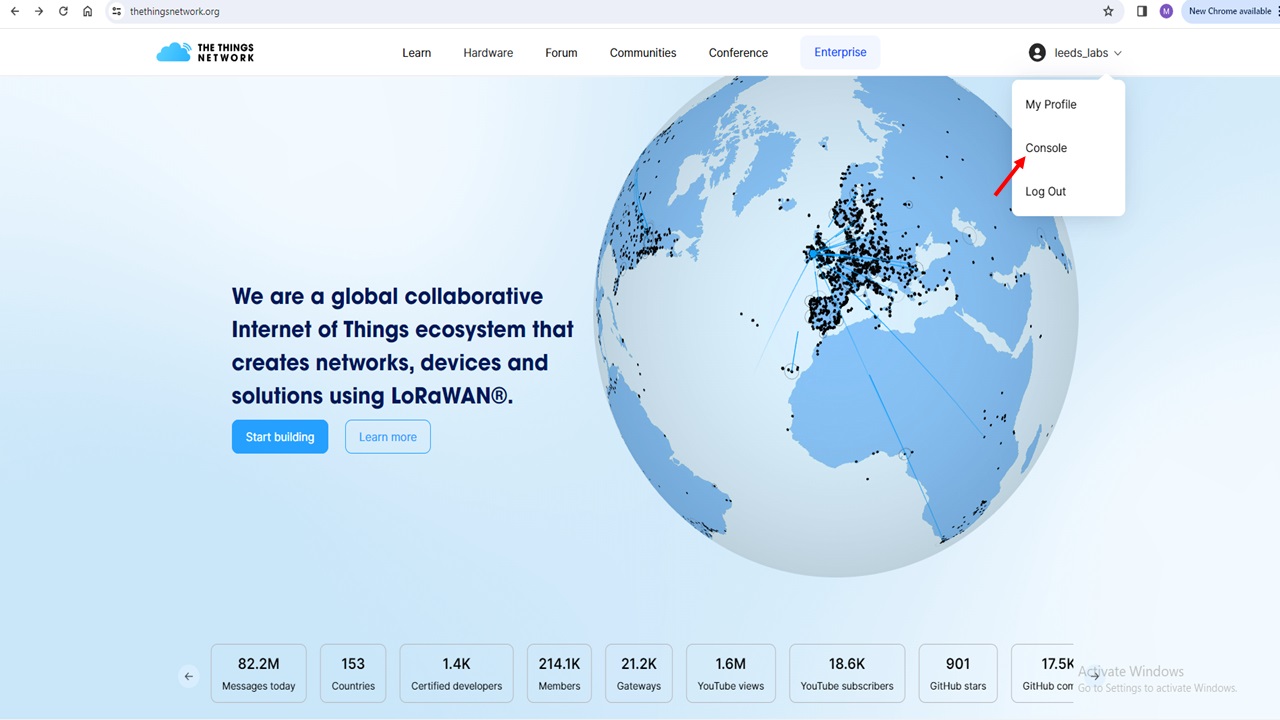Open the Conference menu item
This screenshot has height=720, width=1280.
click(x=738, y=53)
